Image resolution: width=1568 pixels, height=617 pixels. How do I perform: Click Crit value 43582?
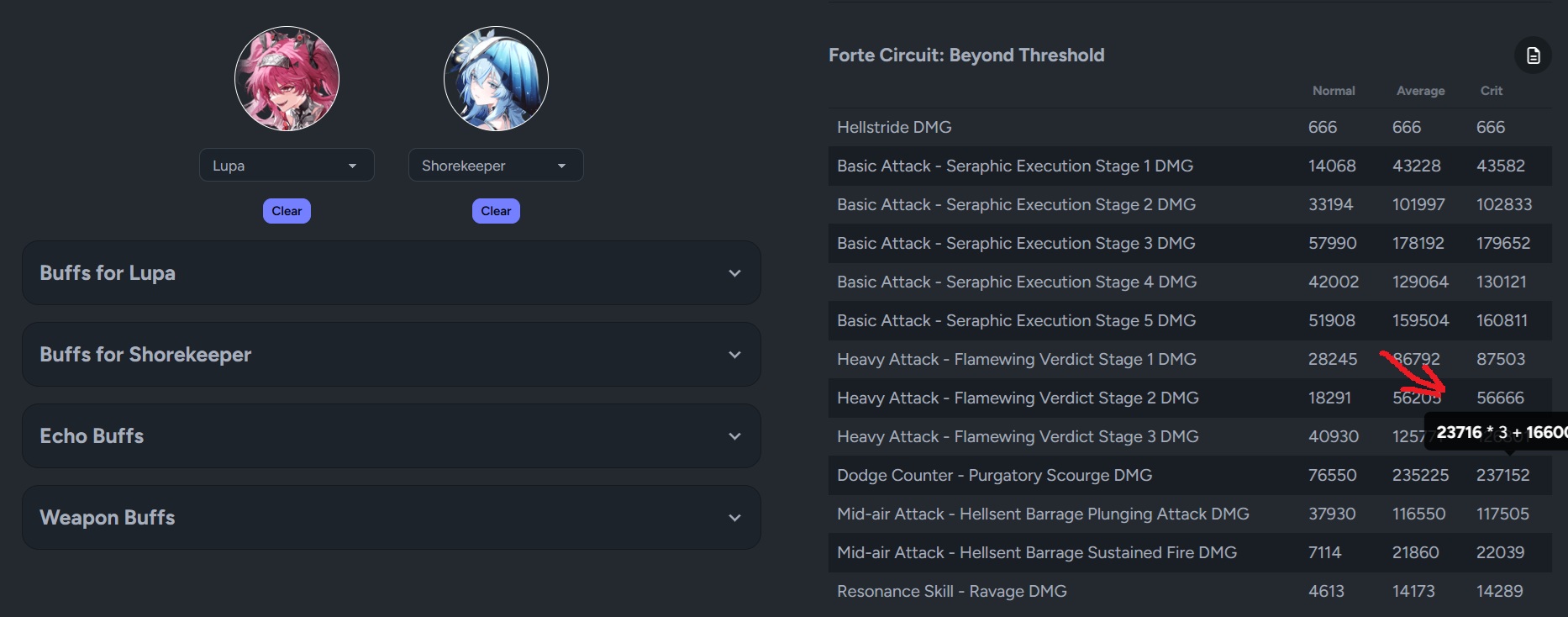[1501, 166]
